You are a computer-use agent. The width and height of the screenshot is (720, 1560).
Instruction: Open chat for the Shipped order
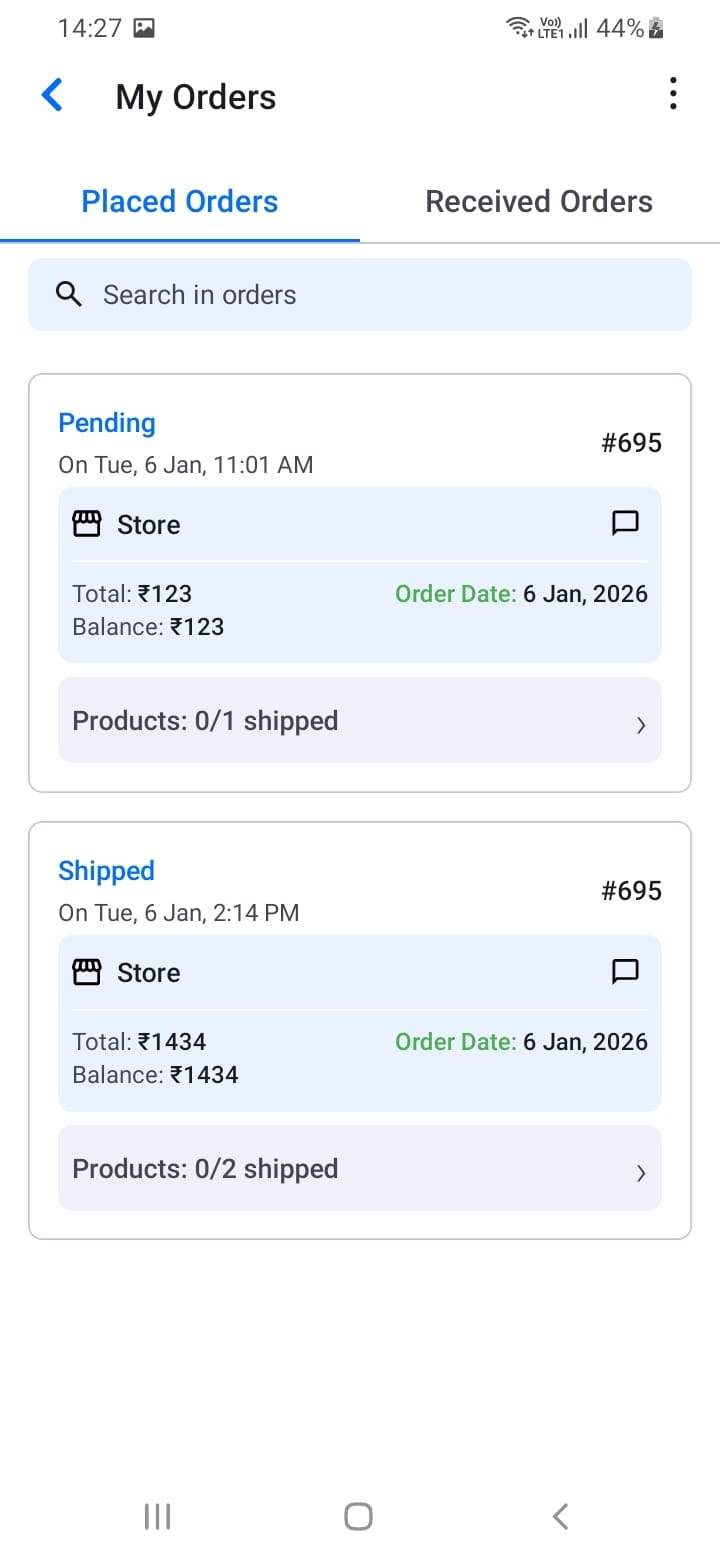pyautogui.click(x=625, y=971)
